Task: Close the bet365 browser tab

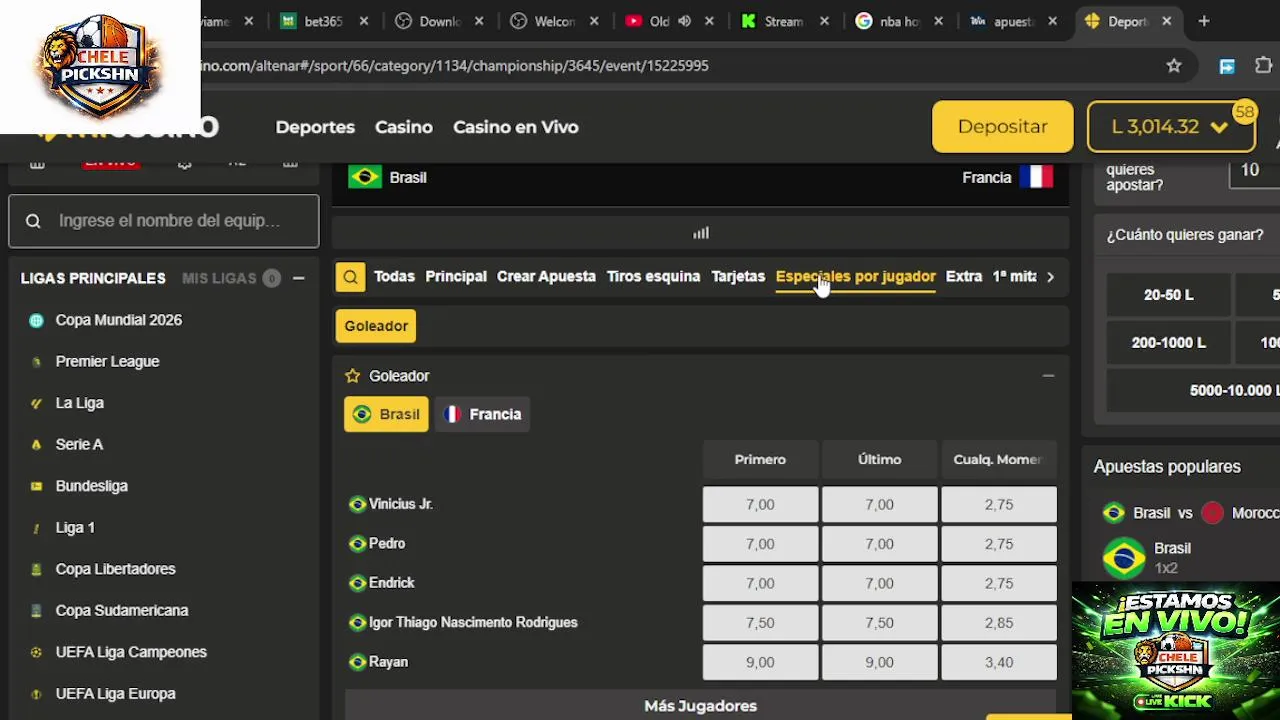Action: 364,21
